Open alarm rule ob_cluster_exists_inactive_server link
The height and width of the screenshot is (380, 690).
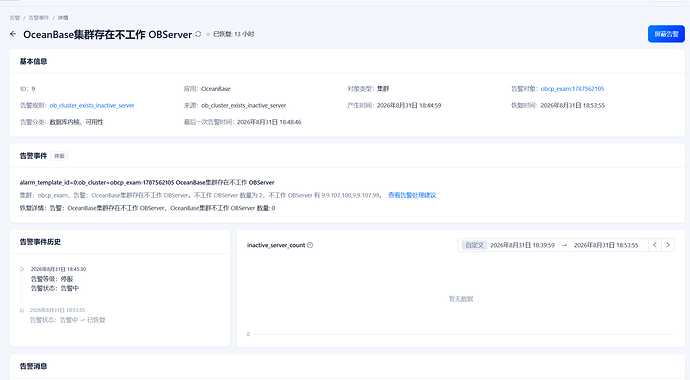[x=92, y=105]
